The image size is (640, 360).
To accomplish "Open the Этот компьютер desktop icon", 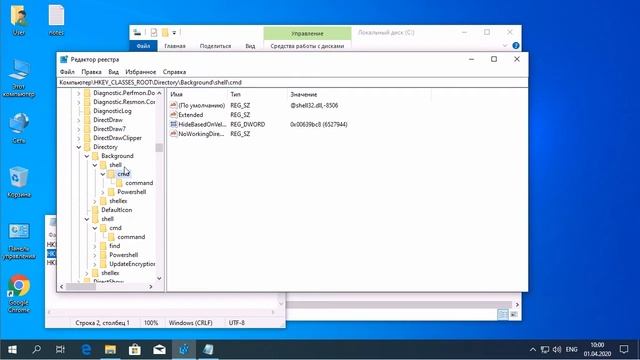I will (19, 78).
